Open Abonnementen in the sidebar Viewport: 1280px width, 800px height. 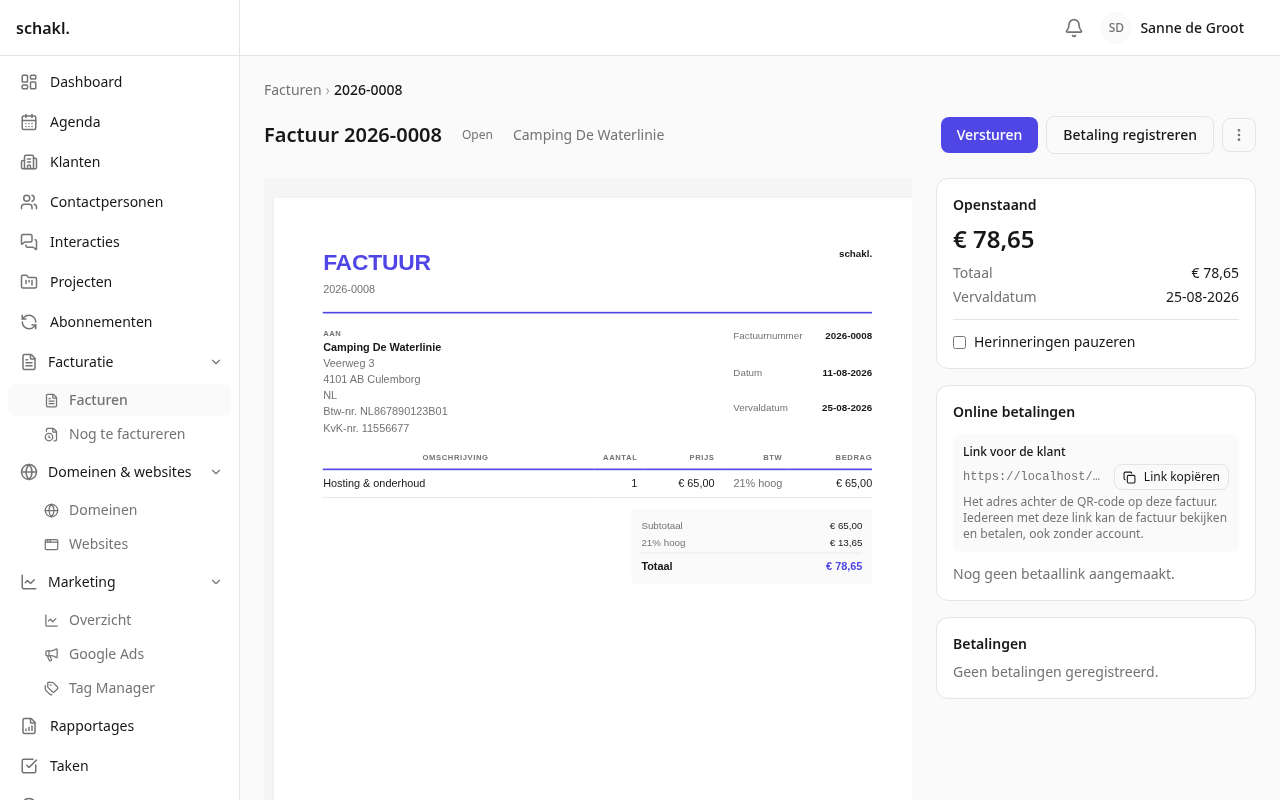point(119,322)
